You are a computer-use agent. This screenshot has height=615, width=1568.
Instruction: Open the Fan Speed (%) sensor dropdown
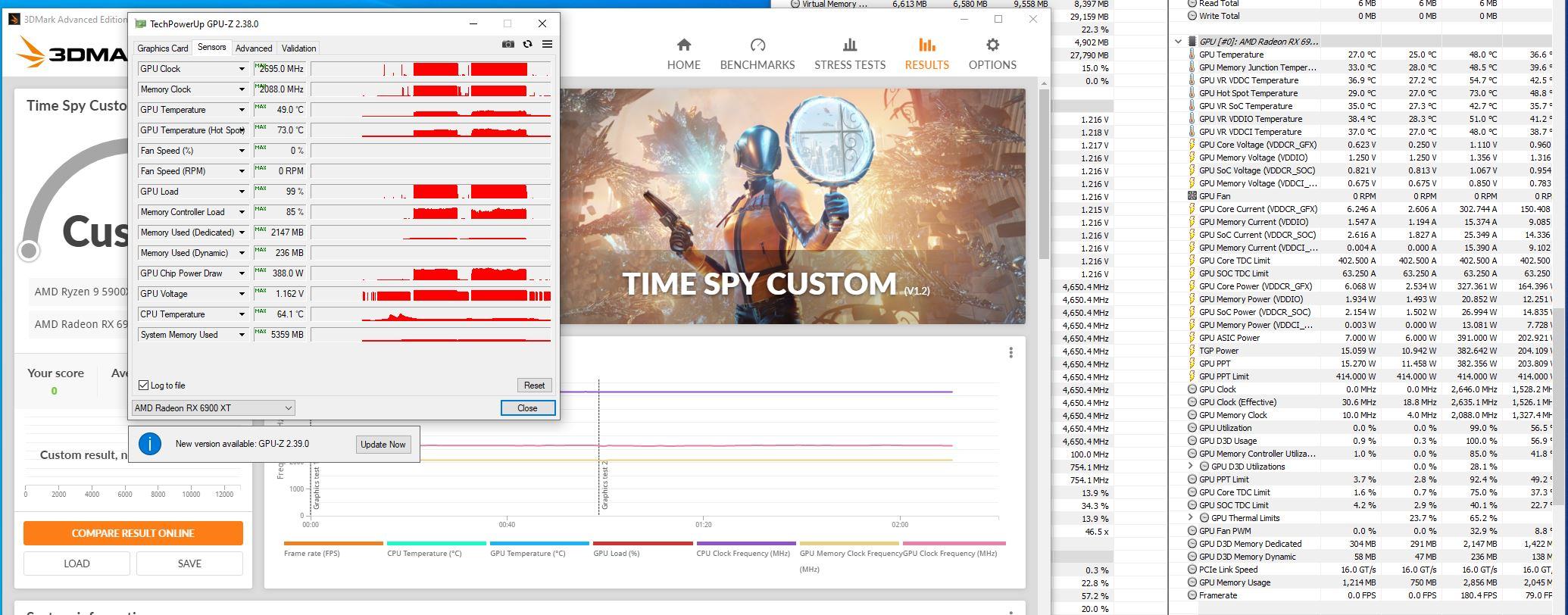coord(242,151)
